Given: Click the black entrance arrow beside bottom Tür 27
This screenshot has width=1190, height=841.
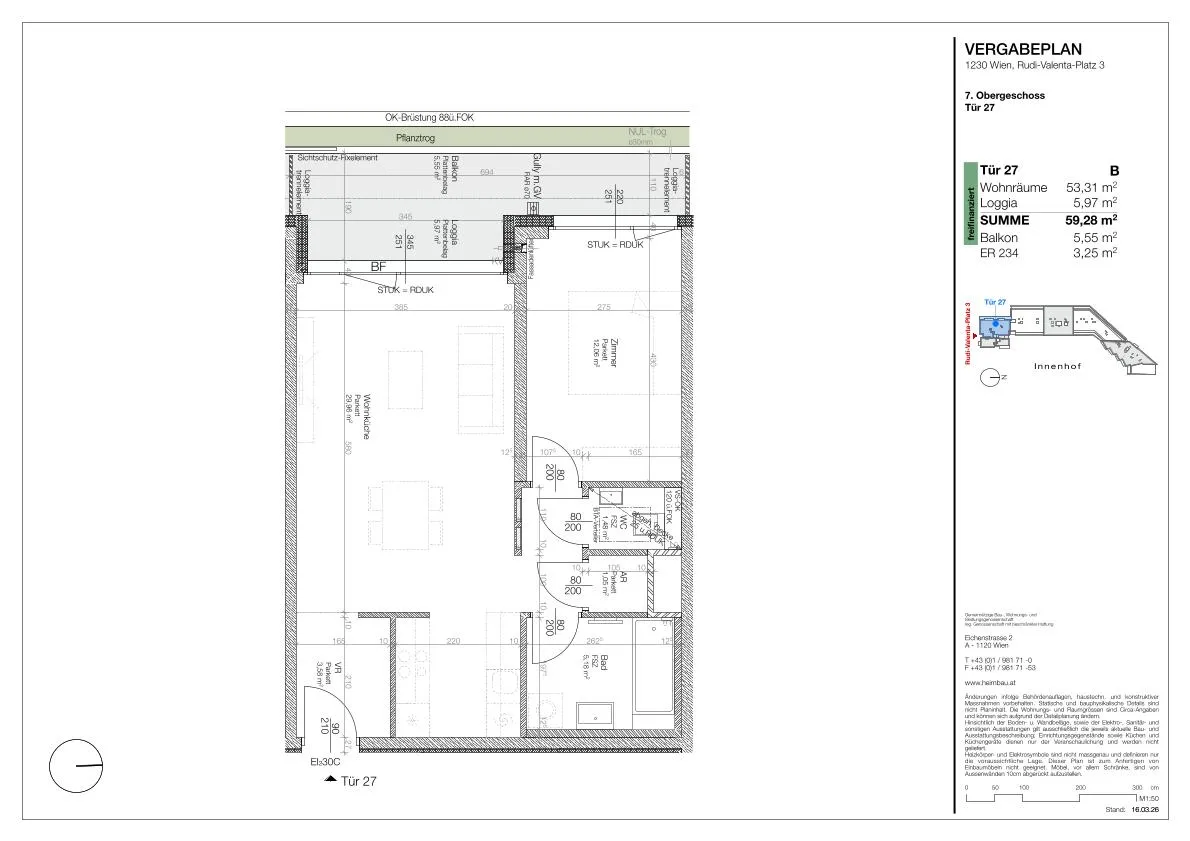Looking at the screenshot, I should click(330, 779).
